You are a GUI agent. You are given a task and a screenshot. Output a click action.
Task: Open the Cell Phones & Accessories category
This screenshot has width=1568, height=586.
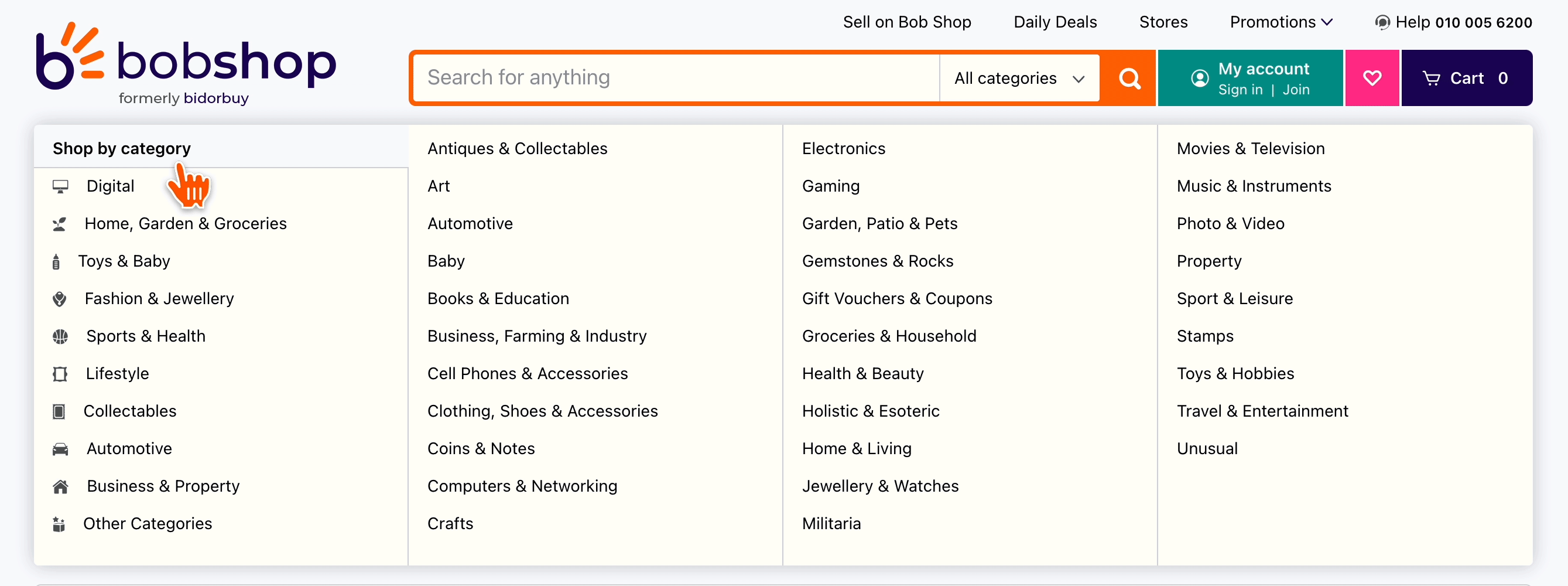[x=527, y=373]
